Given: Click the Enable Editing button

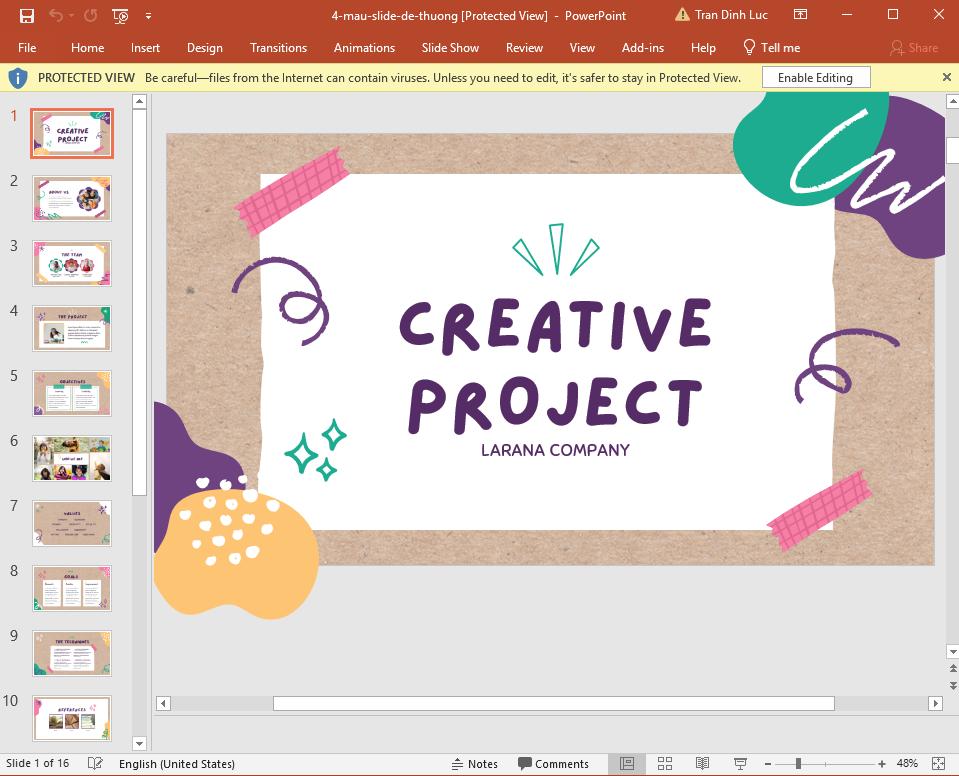Looking at the screenshot, I should coord(816,77).
